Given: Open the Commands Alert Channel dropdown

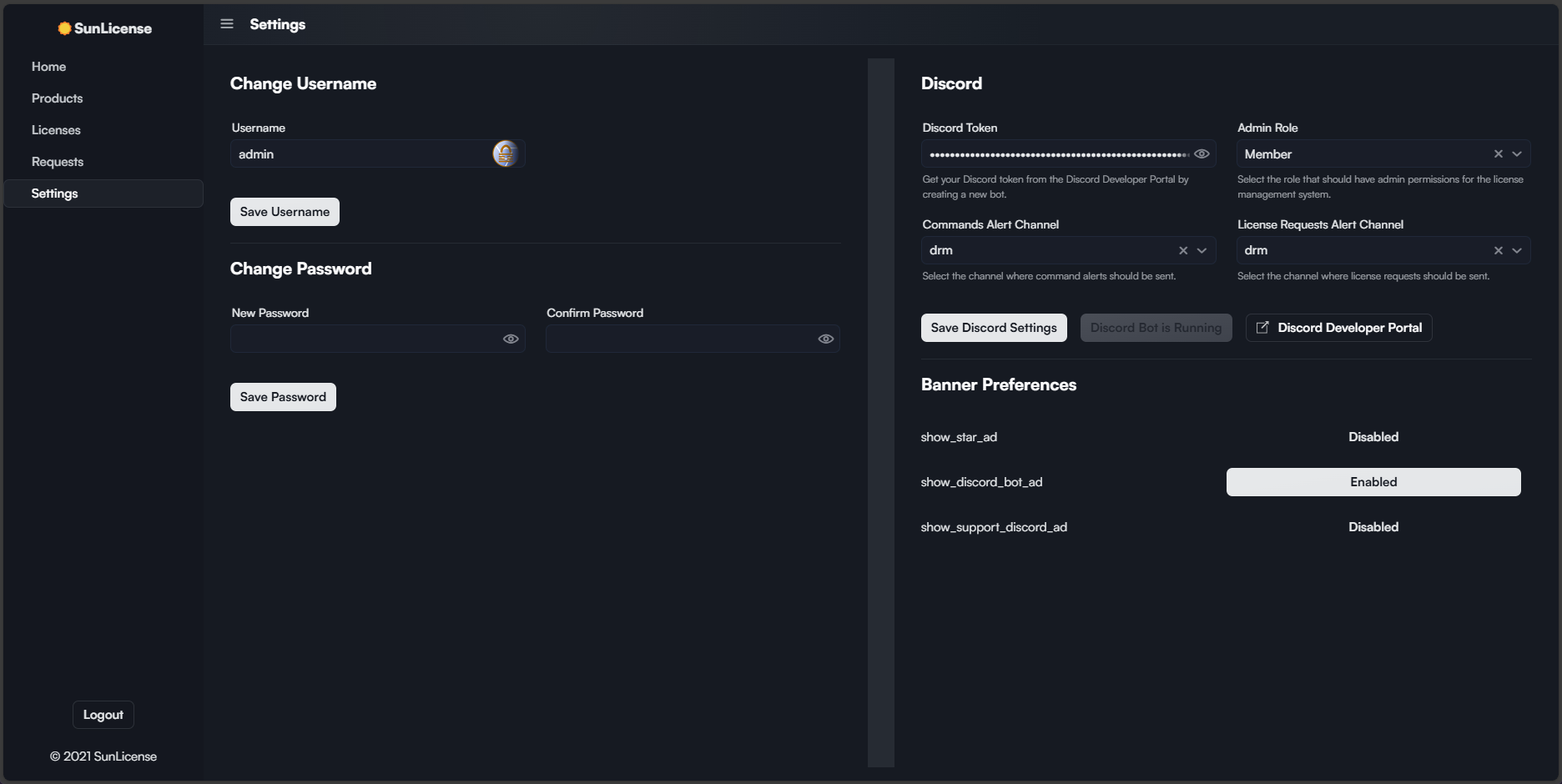Looking at the screenshot, I should point(1202,250).
